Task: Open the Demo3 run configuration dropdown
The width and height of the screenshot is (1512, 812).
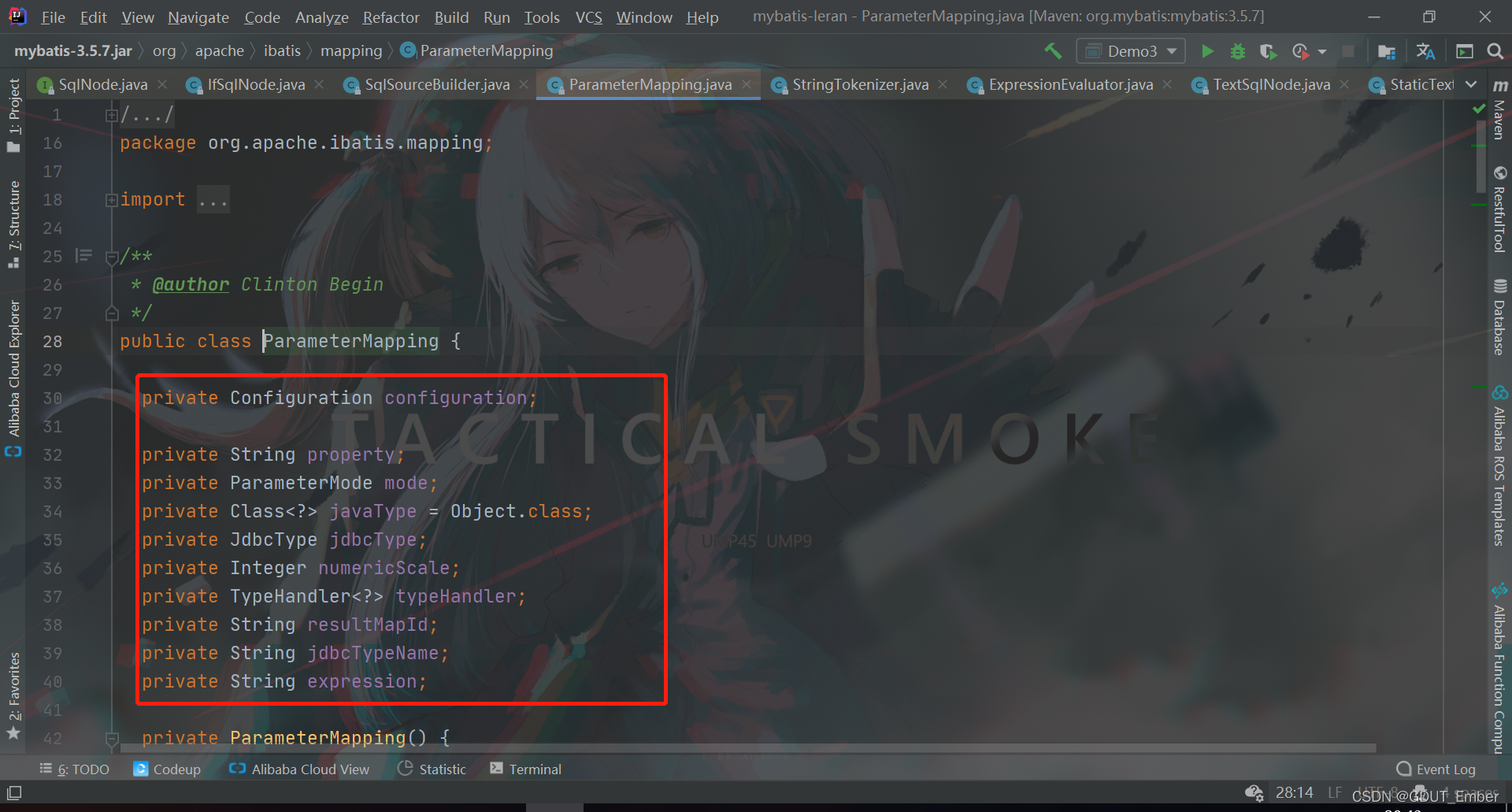Action: pyautogui.click(x=1131, y=51)
